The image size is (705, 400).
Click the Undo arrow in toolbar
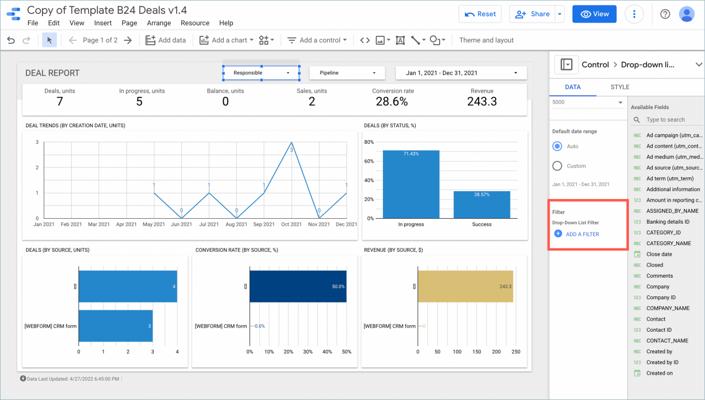(x=11, y=41)
